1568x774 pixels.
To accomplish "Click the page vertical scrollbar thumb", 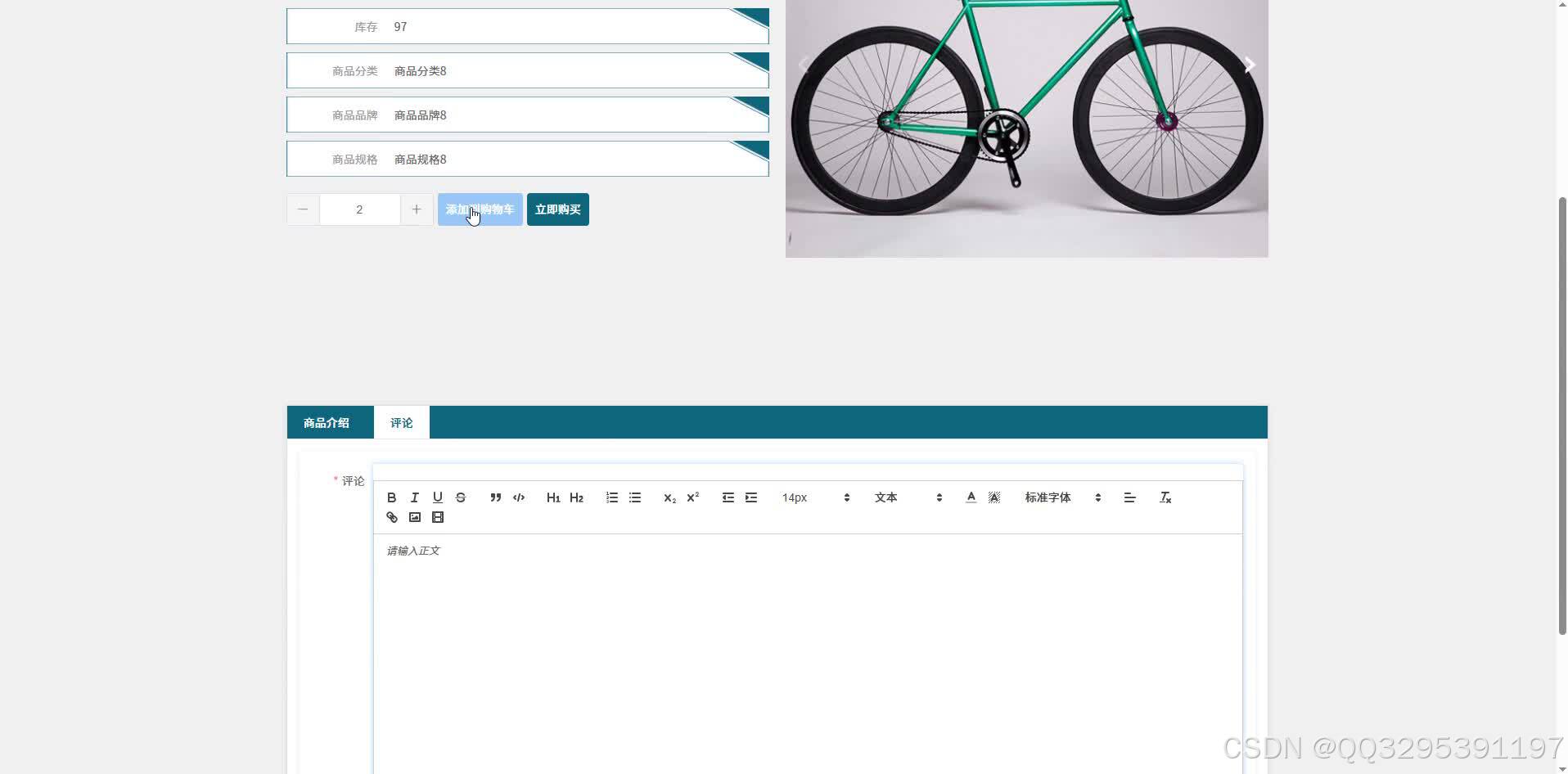I will coord(1561,416).
